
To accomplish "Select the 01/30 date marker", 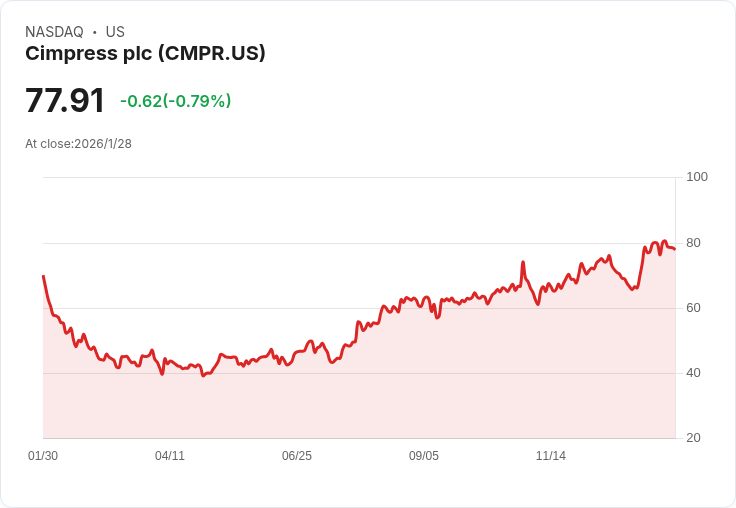I will [x=43, y=456].
